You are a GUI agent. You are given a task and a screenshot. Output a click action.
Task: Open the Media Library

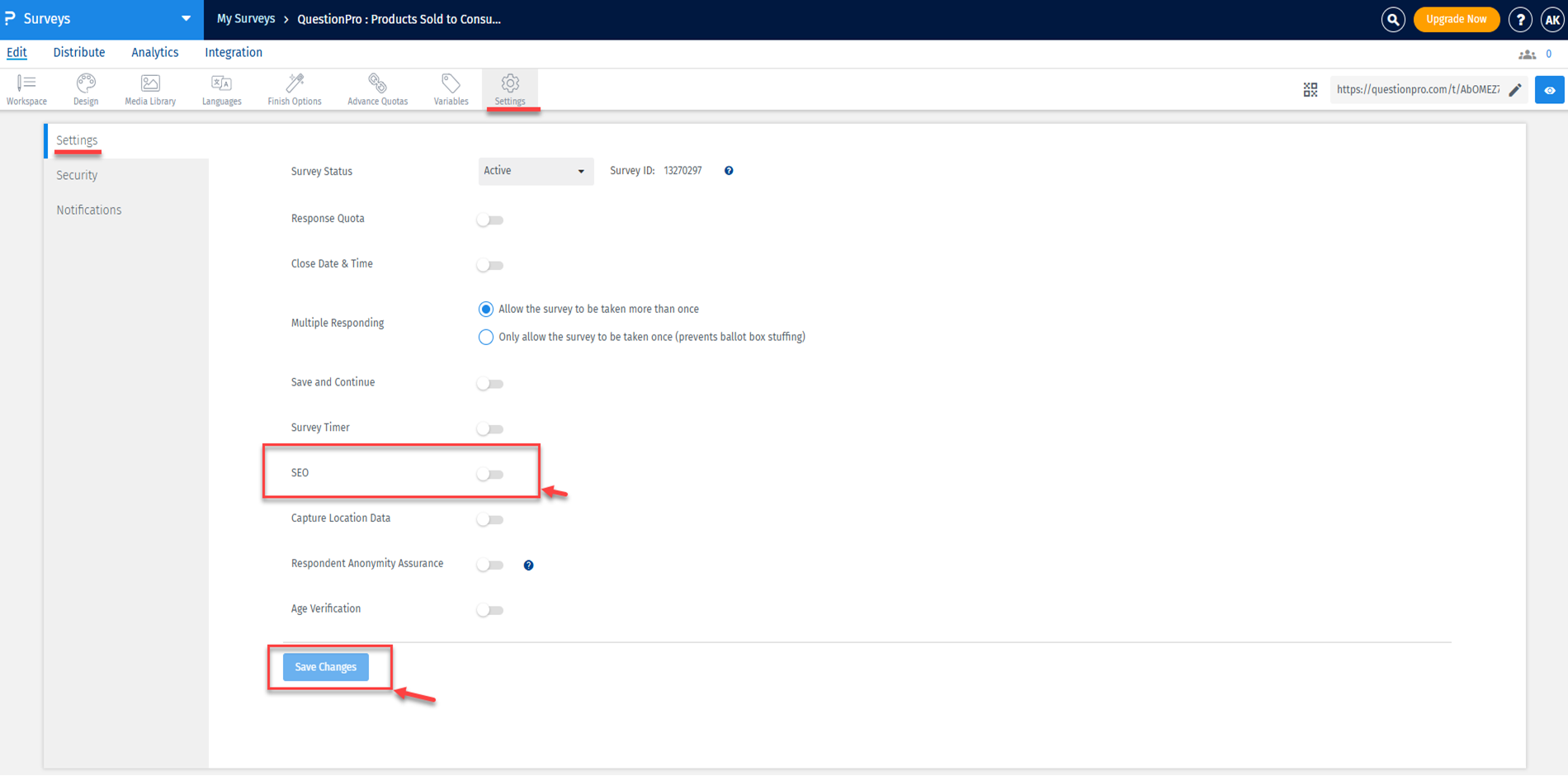coord(150,89)
